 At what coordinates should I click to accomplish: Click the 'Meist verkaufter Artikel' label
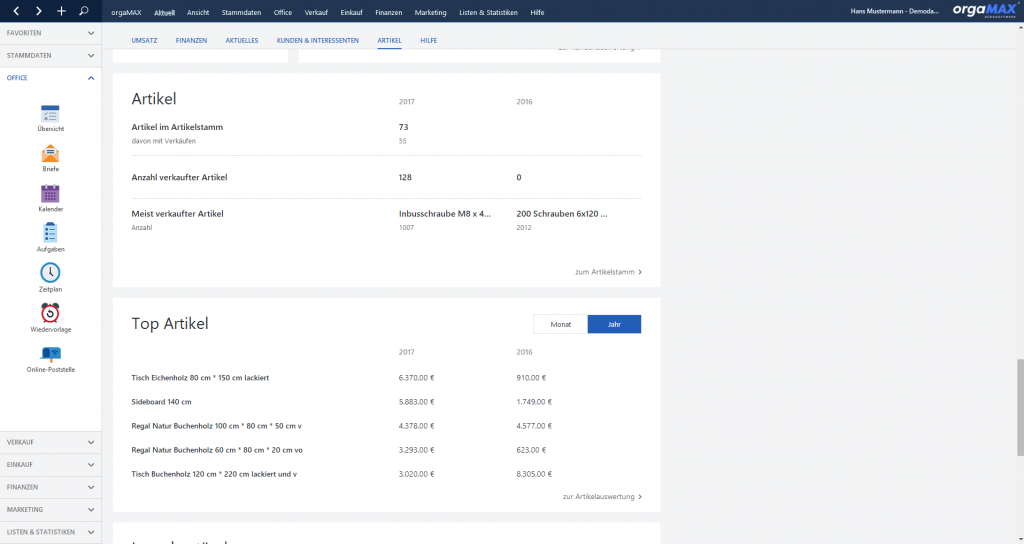click(177, 214)
